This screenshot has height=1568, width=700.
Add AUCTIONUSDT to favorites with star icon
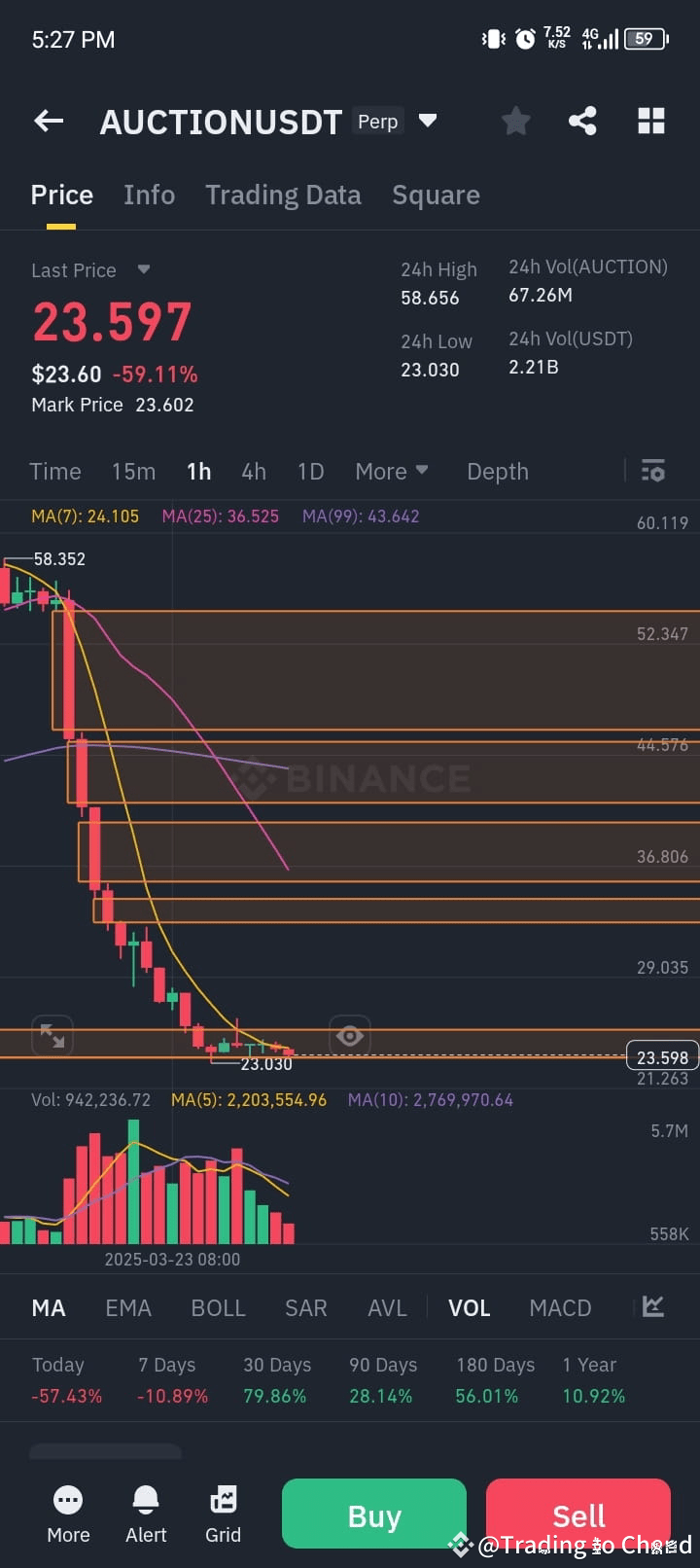pyautogui.click(x=516, y=122)
